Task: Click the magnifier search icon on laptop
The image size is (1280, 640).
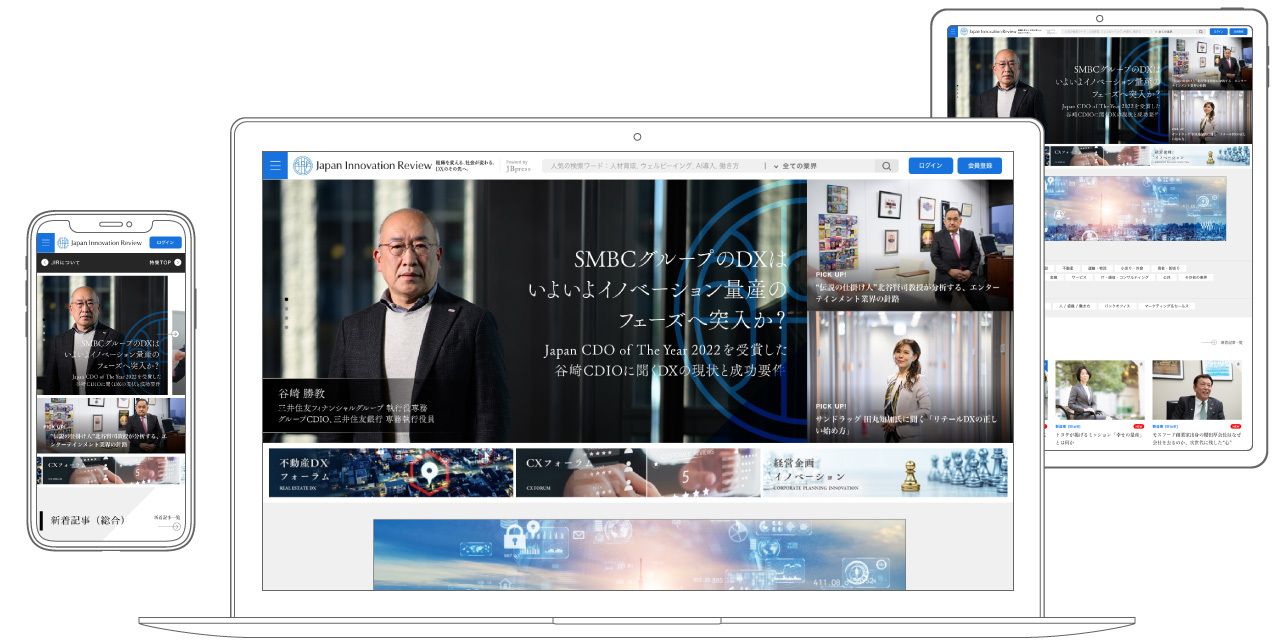Action: tap(887, 166)
